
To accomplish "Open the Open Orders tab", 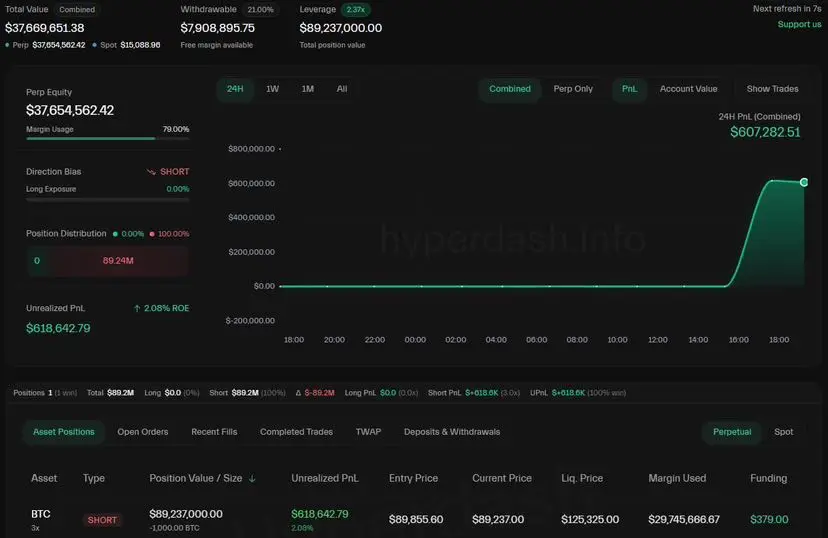I will point(143,432).
